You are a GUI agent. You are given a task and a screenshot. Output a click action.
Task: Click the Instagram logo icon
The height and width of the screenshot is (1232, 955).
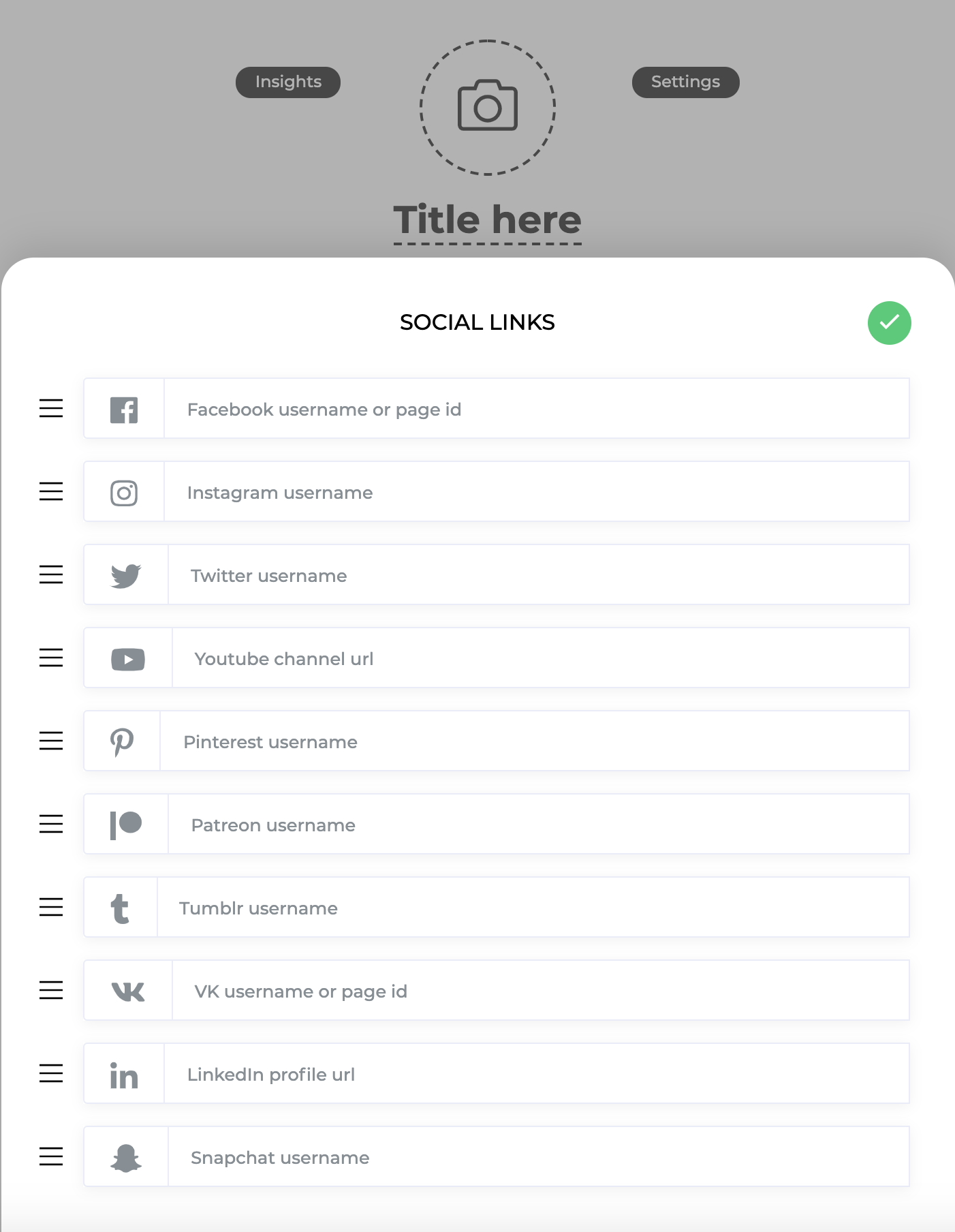tap(124, 493)
